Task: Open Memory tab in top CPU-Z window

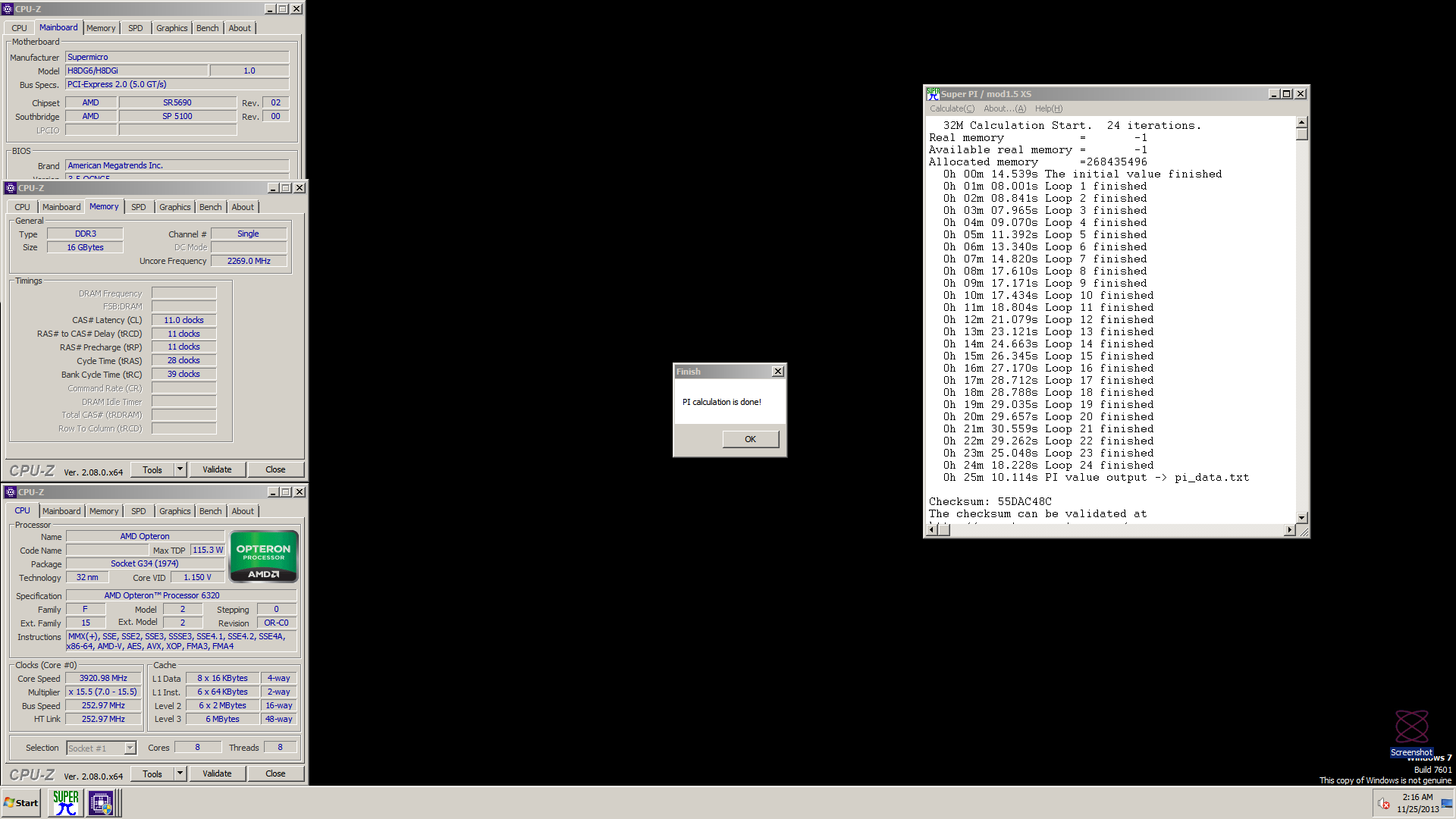Action: point(101,28)
